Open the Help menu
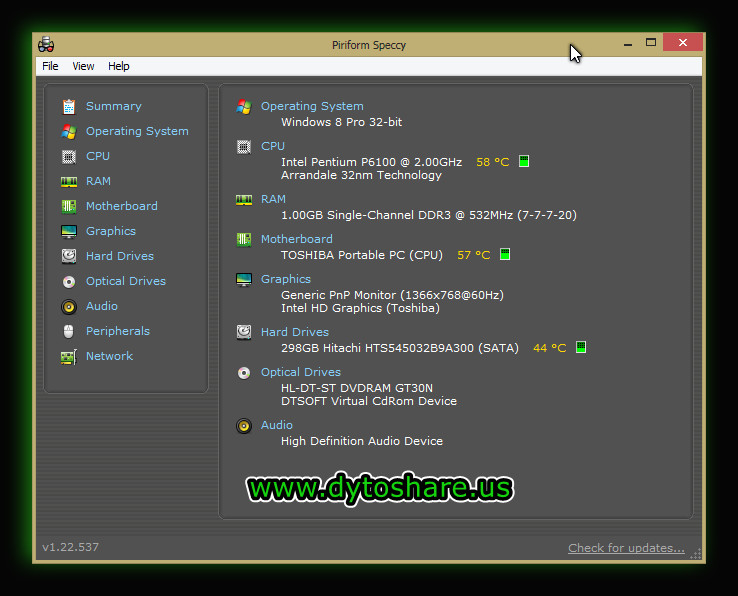The width and height of the screenshot is (738, 596). (x=119, y=66)
